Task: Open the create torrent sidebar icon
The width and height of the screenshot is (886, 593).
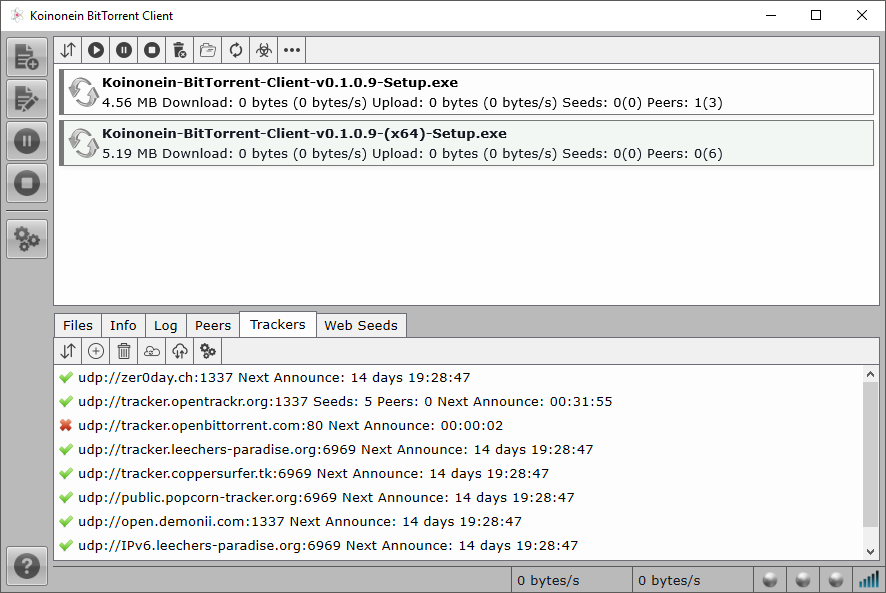Action: [x=27, y=99]
